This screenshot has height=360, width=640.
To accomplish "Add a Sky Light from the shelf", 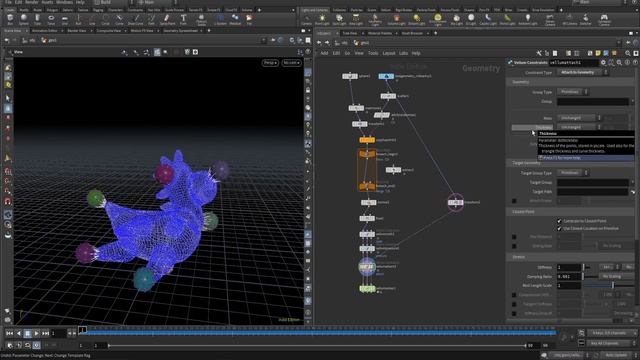I will tap(456, 19).
